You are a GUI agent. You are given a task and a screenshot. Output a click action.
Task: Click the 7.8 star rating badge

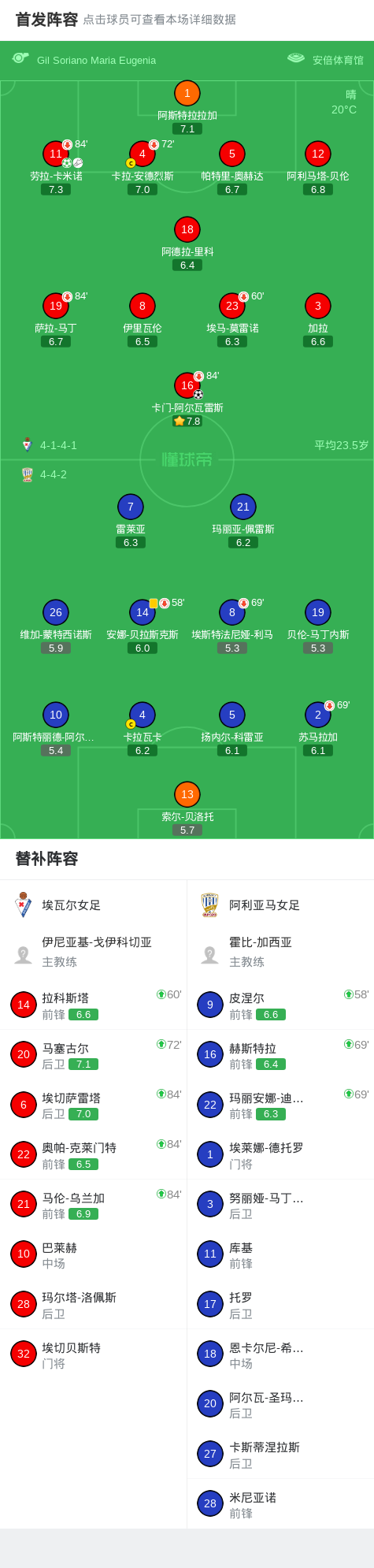click(x=187, y=421)
